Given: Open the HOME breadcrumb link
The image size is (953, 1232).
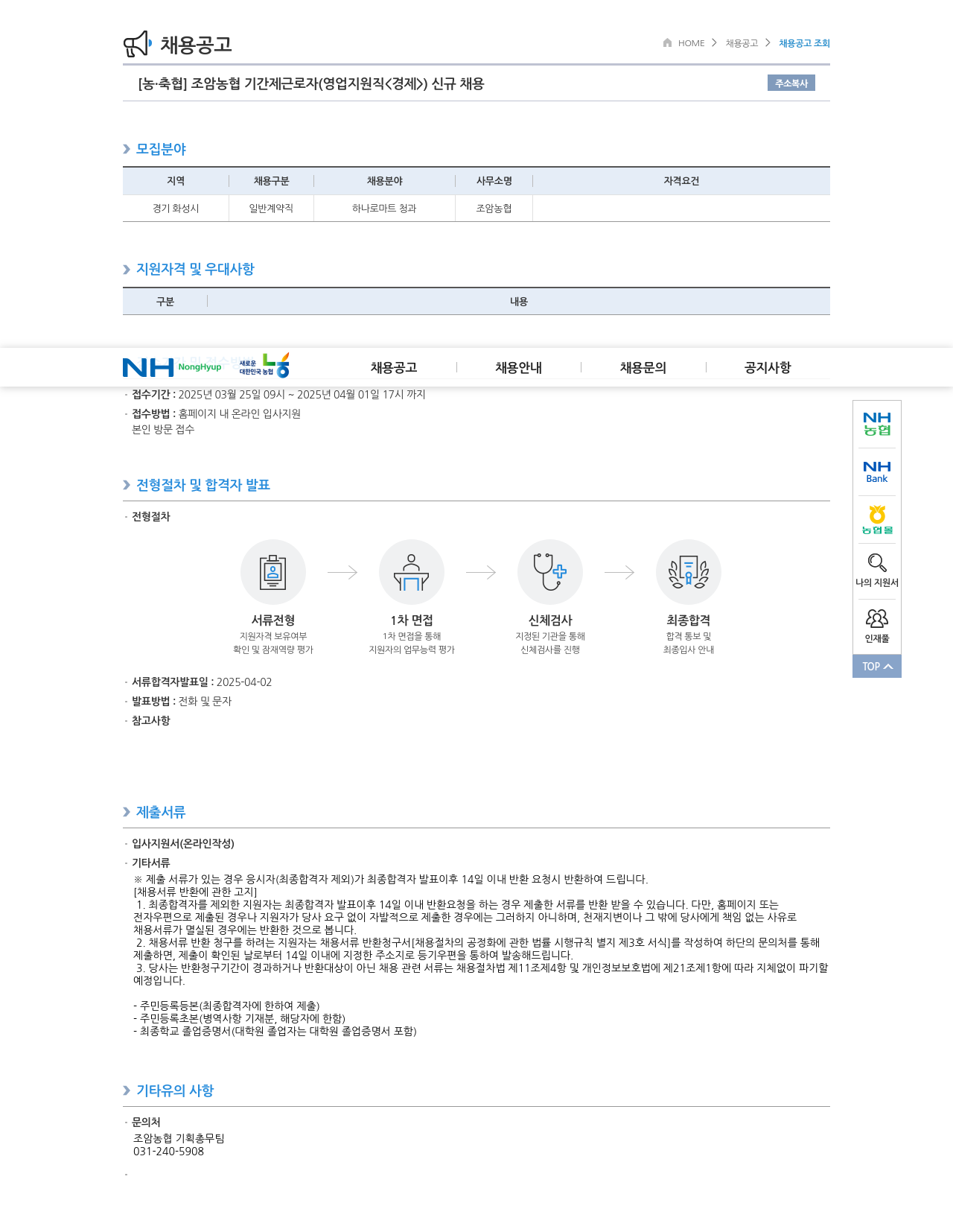Looking at the screenshot, I should click(x=691, y=43).
